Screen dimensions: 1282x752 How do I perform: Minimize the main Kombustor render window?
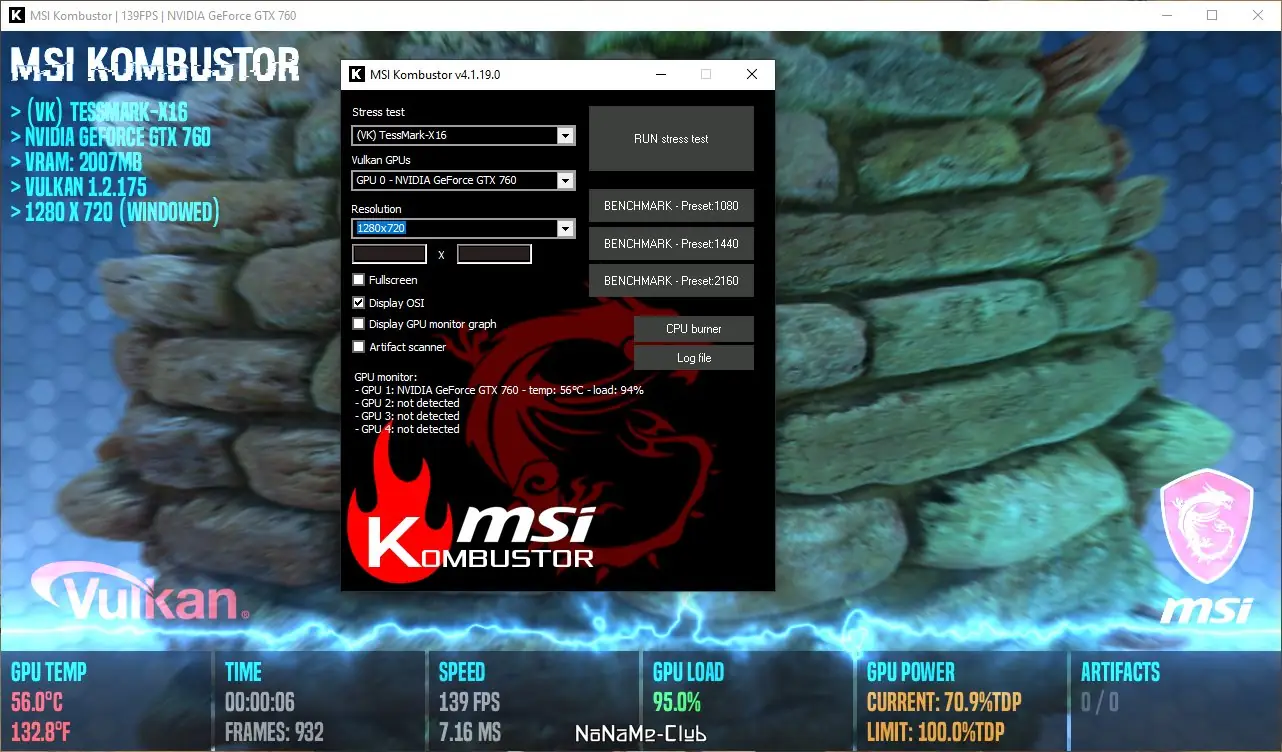tap(1166, 15)
